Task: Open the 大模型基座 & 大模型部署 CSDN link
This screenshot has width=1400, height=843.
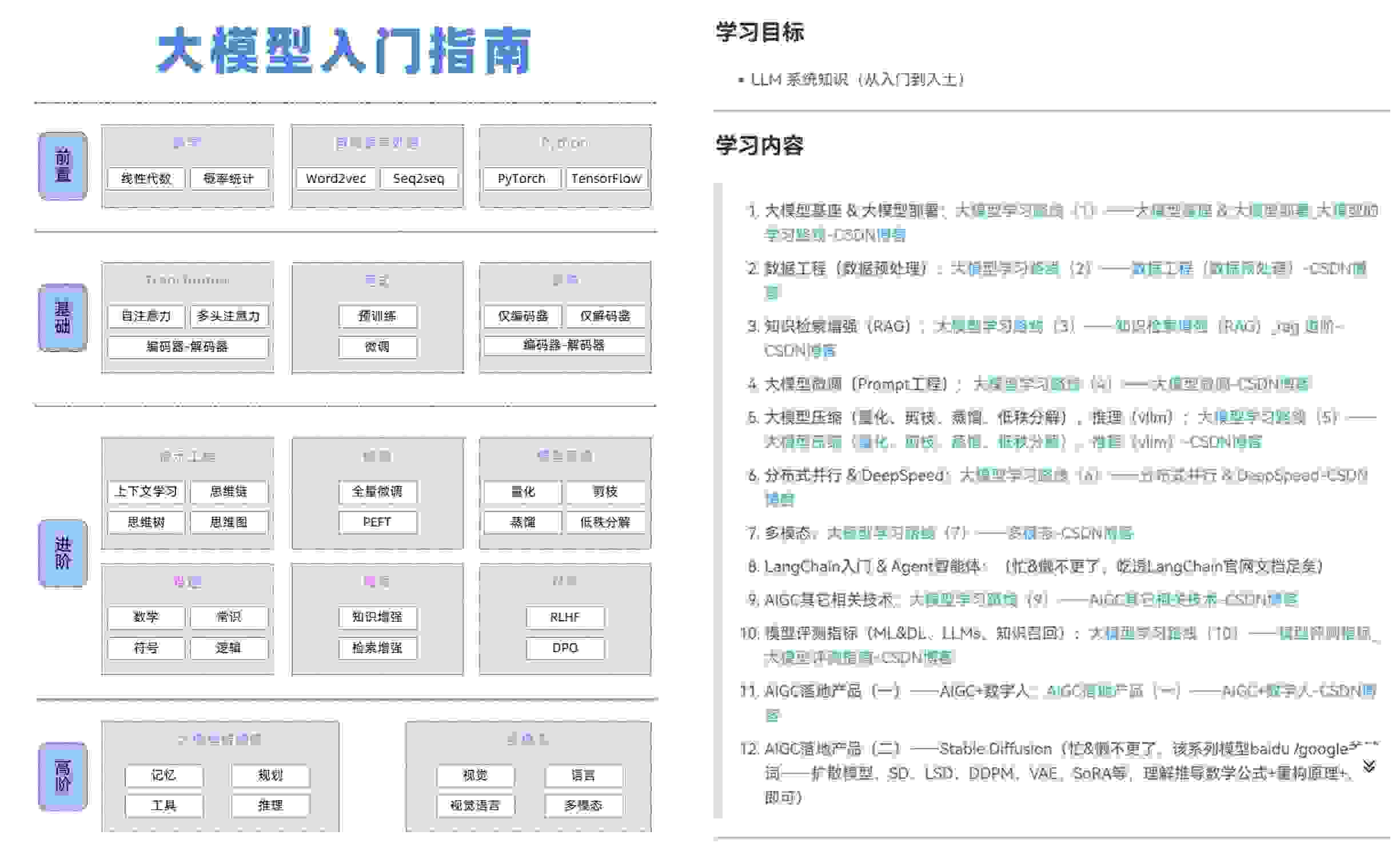Action: (1071, 223)
